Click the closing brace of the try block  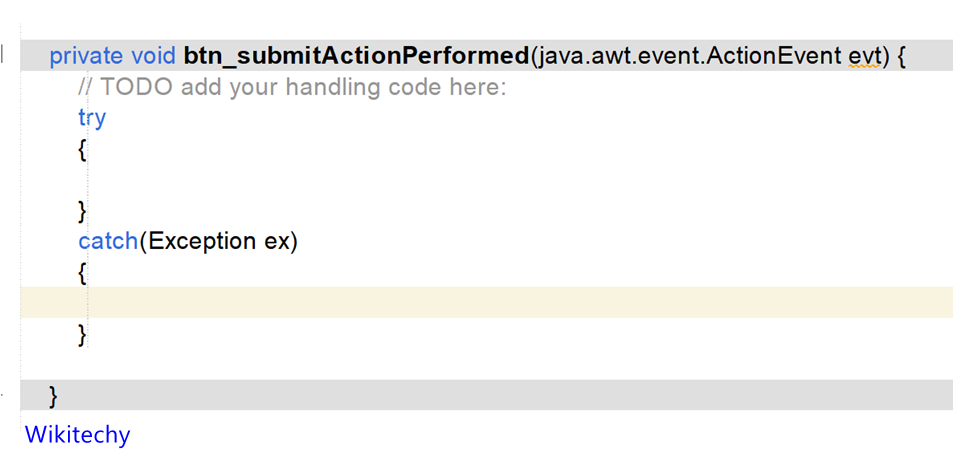coord(82,211)
